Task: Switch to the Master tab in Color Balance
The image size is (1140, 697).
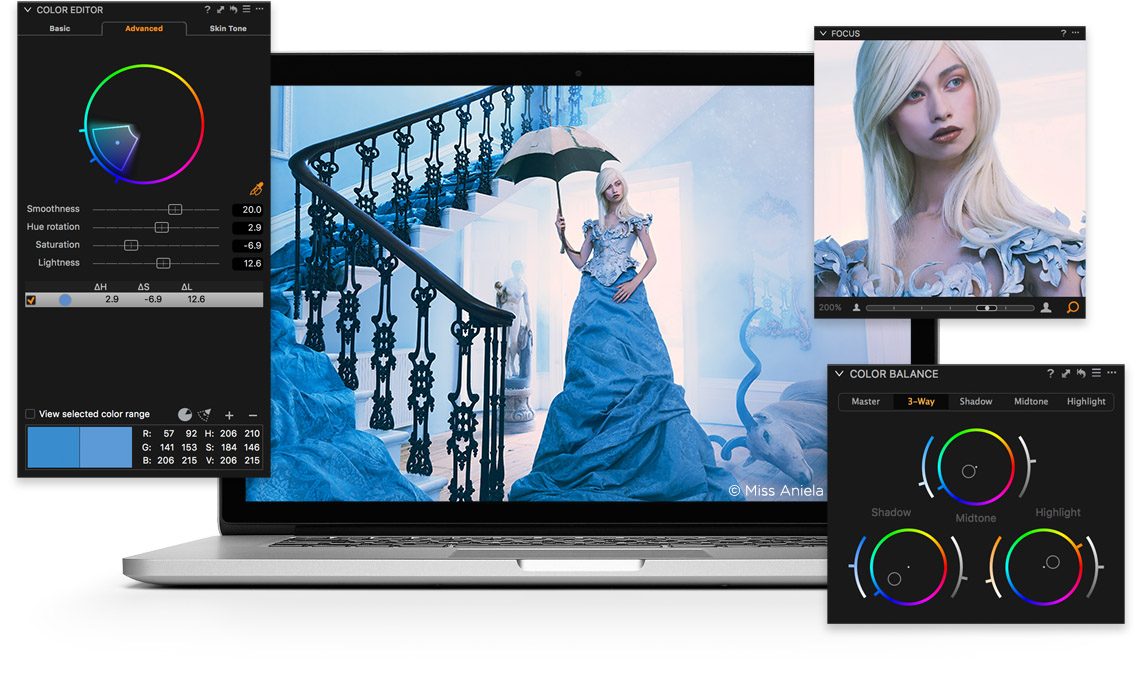Action: tap(865, 401)
